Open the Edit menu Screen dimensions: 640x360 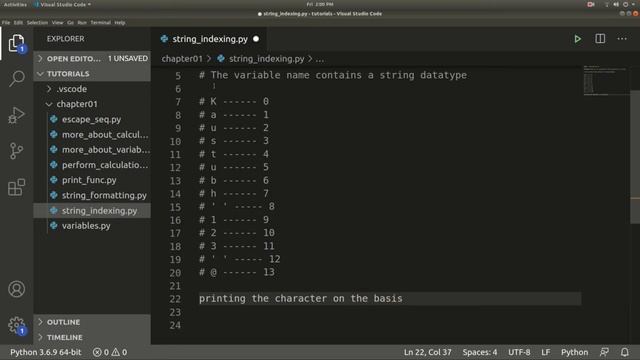(18, 22)
